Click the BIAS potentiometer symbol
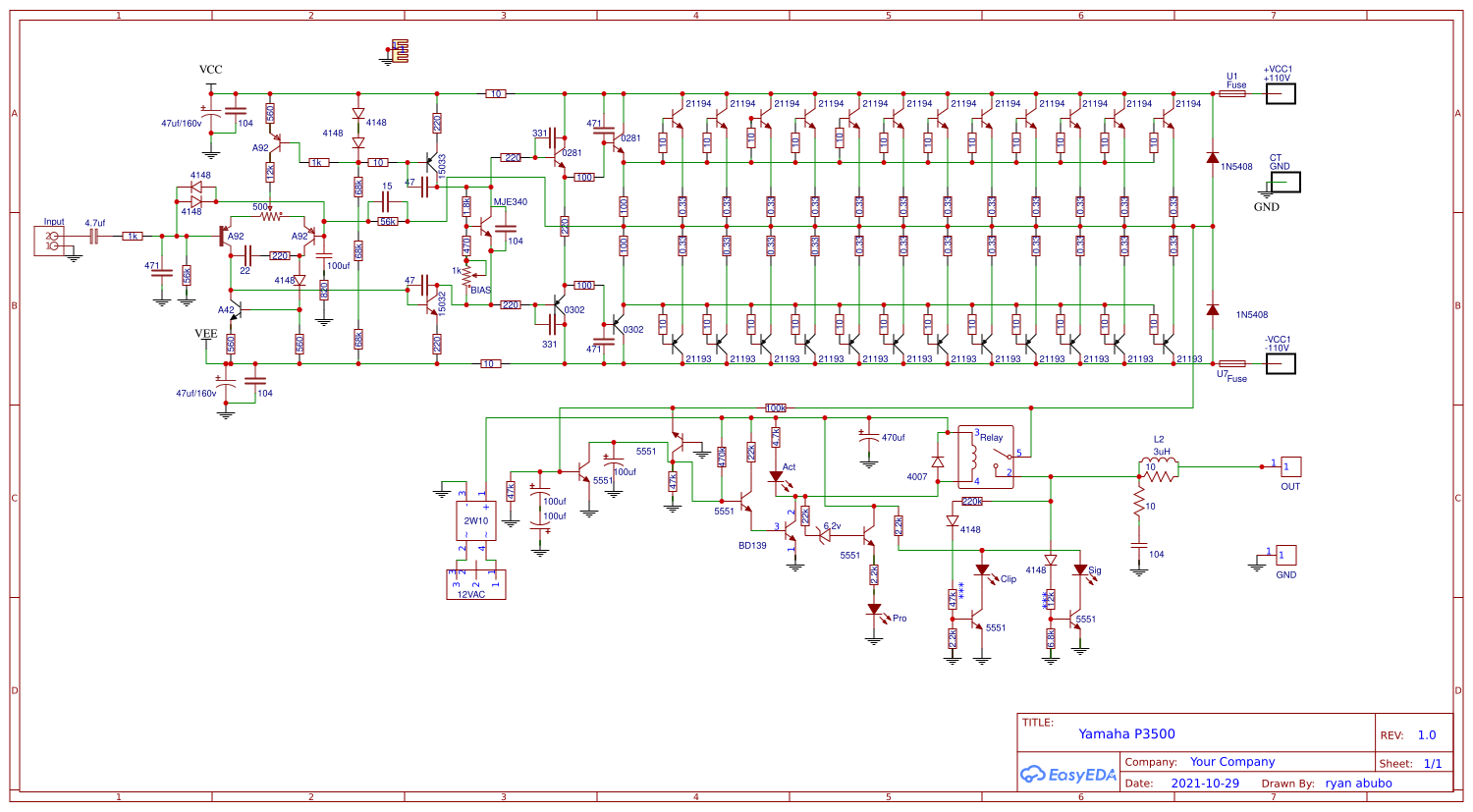The width and height of the screenshot is (1473, 812). pyautogui.click(x=467, y=276)
